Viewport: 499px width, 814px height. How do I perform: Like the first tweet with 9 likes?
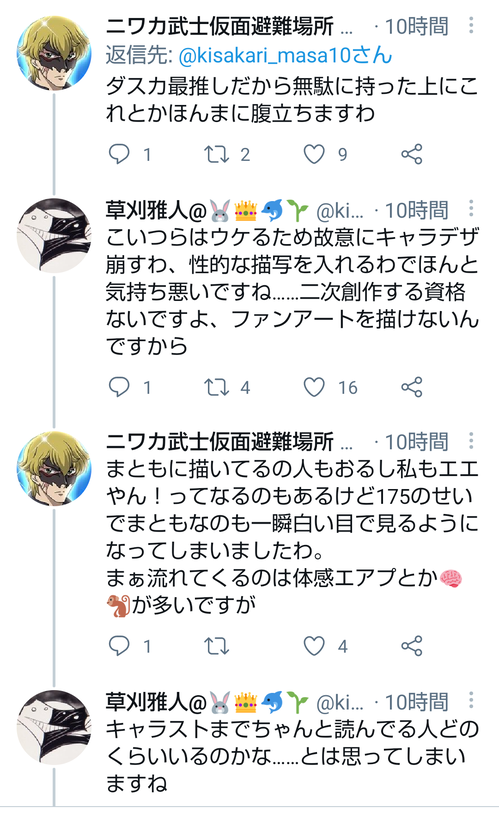314,154
